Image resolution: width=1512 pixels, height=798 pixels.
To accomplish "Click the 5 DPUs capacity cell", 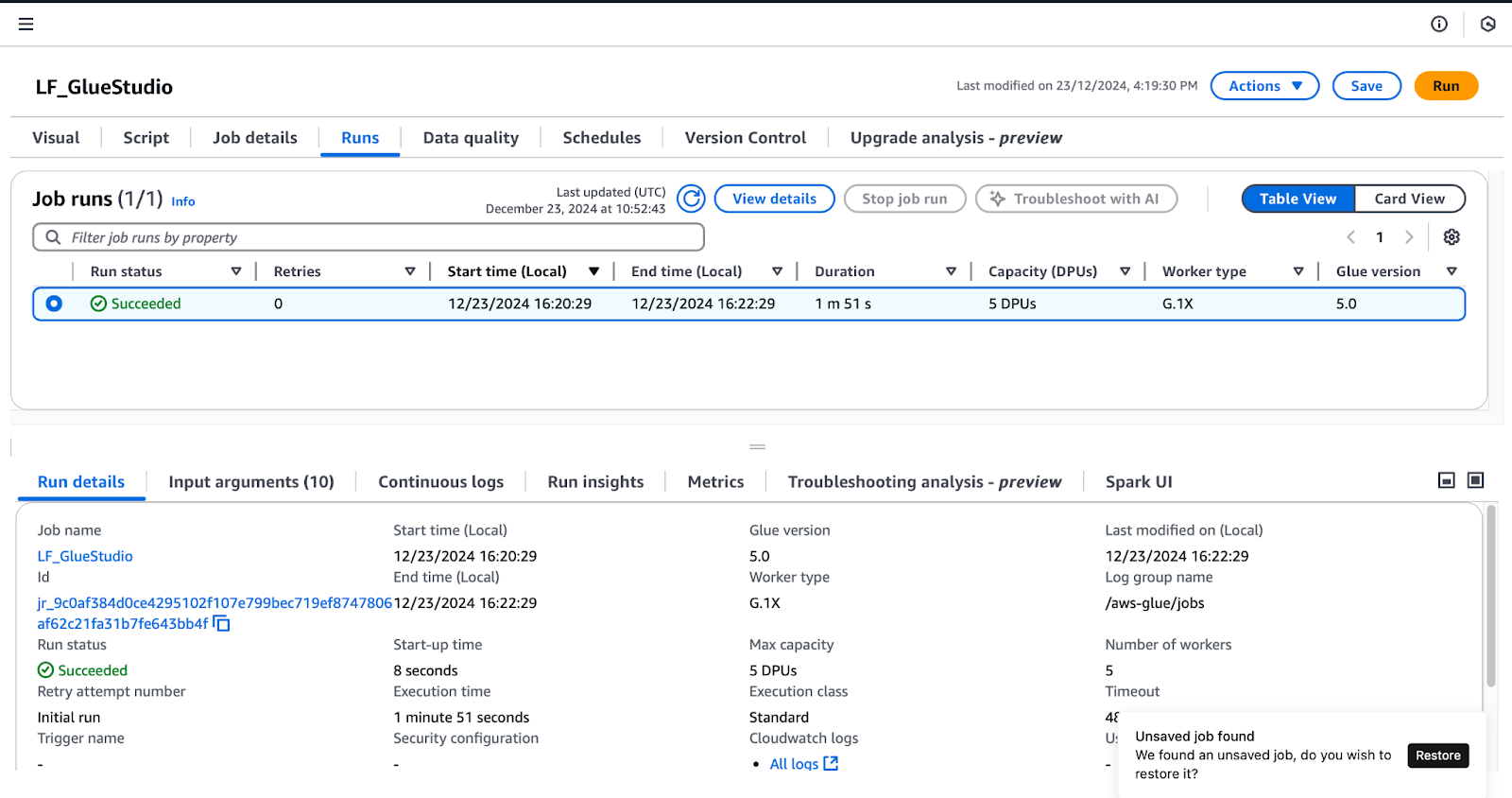I will (1012, 304).
